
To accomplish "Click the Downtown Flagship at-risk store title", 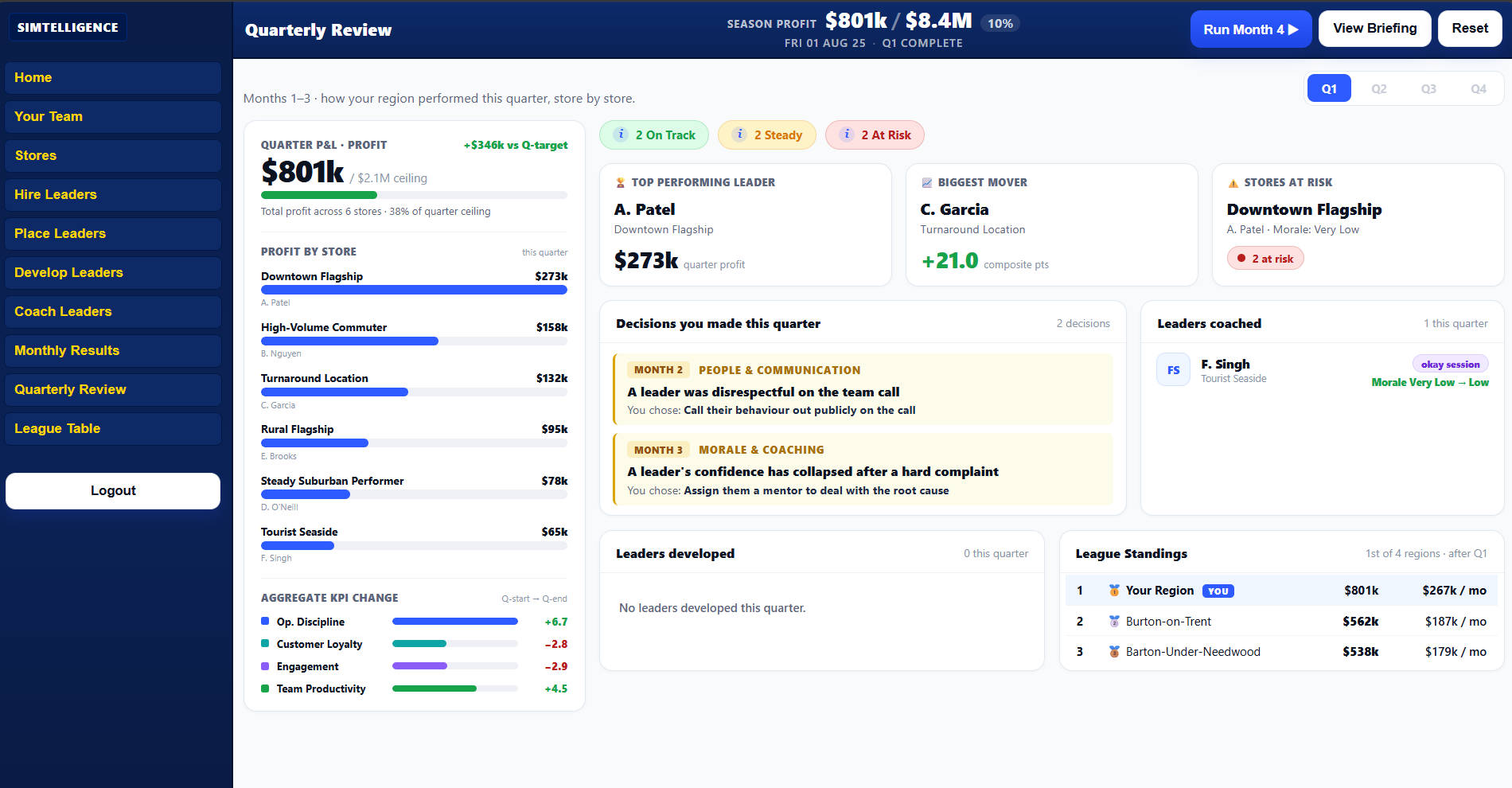I will click(1304, 209).
